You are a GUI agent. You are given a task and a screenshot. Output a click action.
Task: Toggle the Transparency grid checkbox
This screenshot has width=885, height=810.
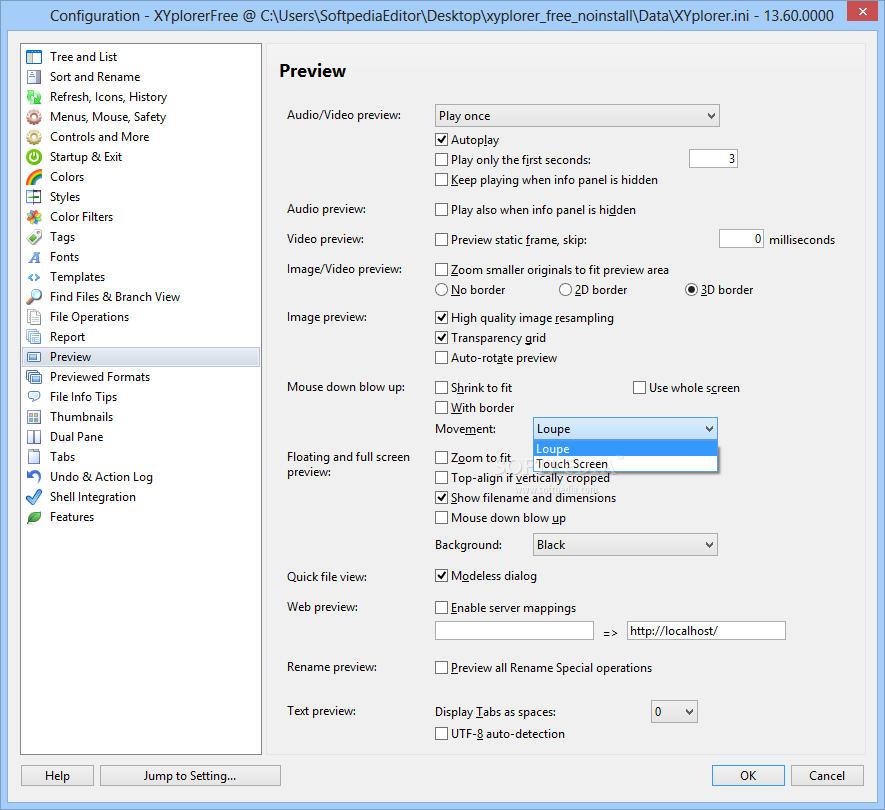point(441,338)
